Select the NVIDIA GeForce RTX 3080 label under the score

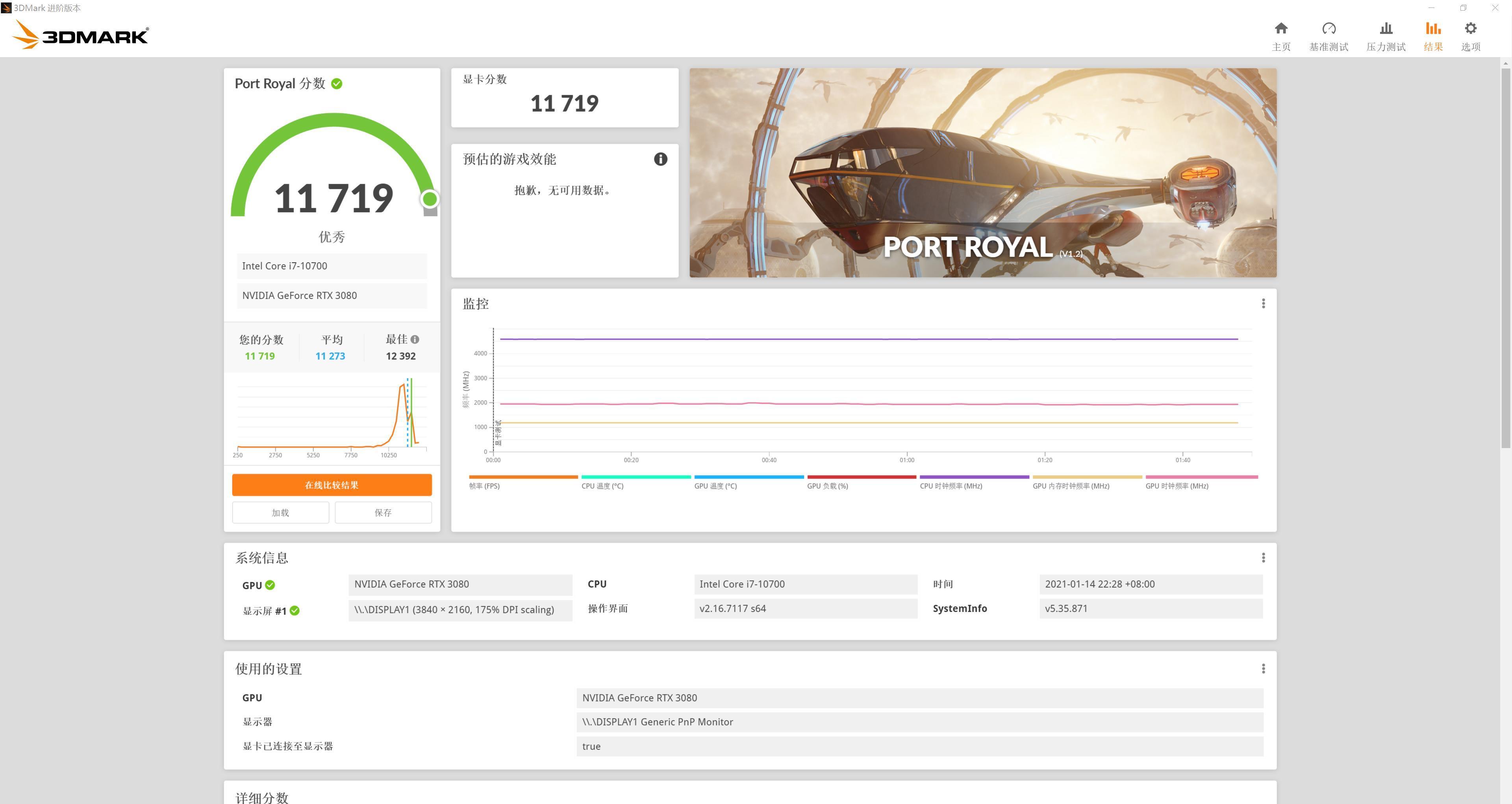tap(332, 296)
